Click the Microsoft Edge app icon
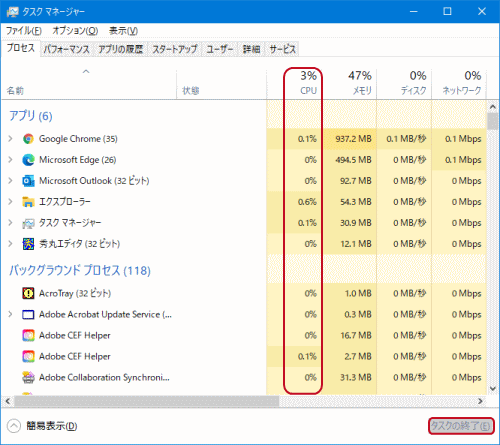Image resolution: width=500 pixels, height=445 pixels. [28, 160]
